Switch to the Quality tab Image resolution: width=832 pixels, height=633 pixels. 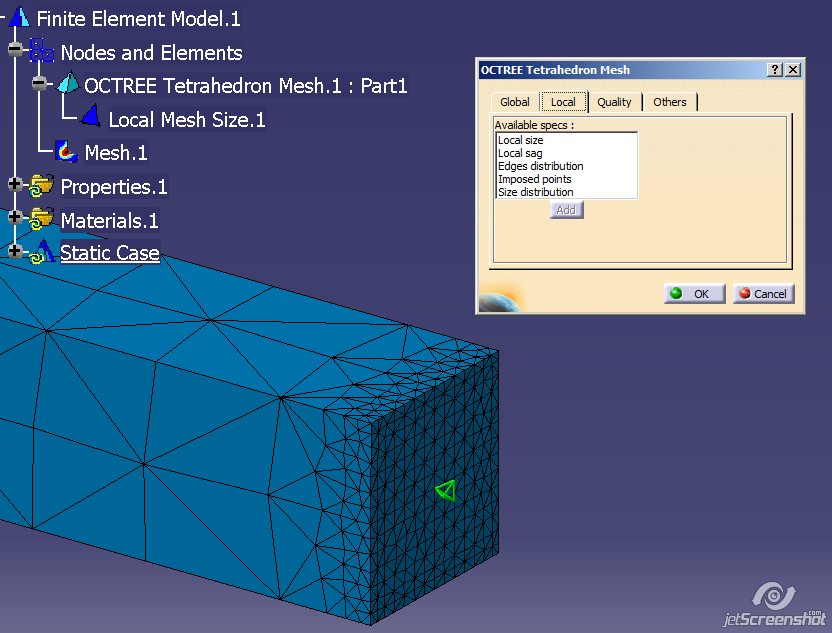click(x=614, y=102)
